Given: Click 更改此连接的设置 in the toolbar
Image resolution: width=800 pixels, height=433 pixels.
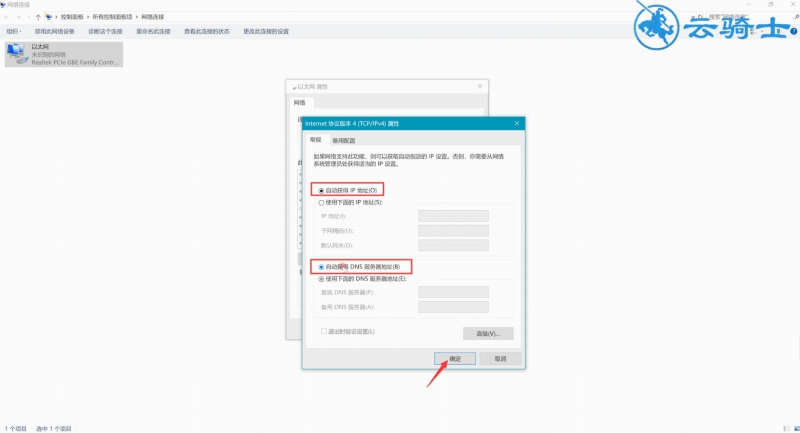Looking at the screenshot, I should tap(266, 31).
